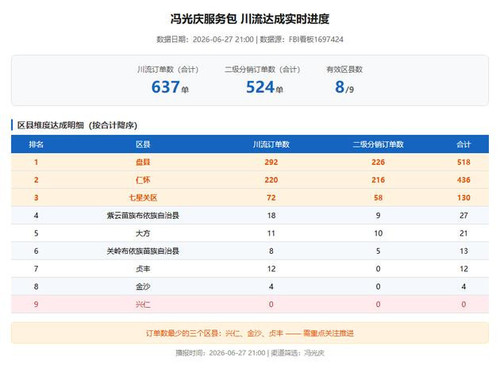Select district name 盘县 in rank 1 row
Viewport: 500px width, 368px height.
pyautogui.click(x=143, y=162)
